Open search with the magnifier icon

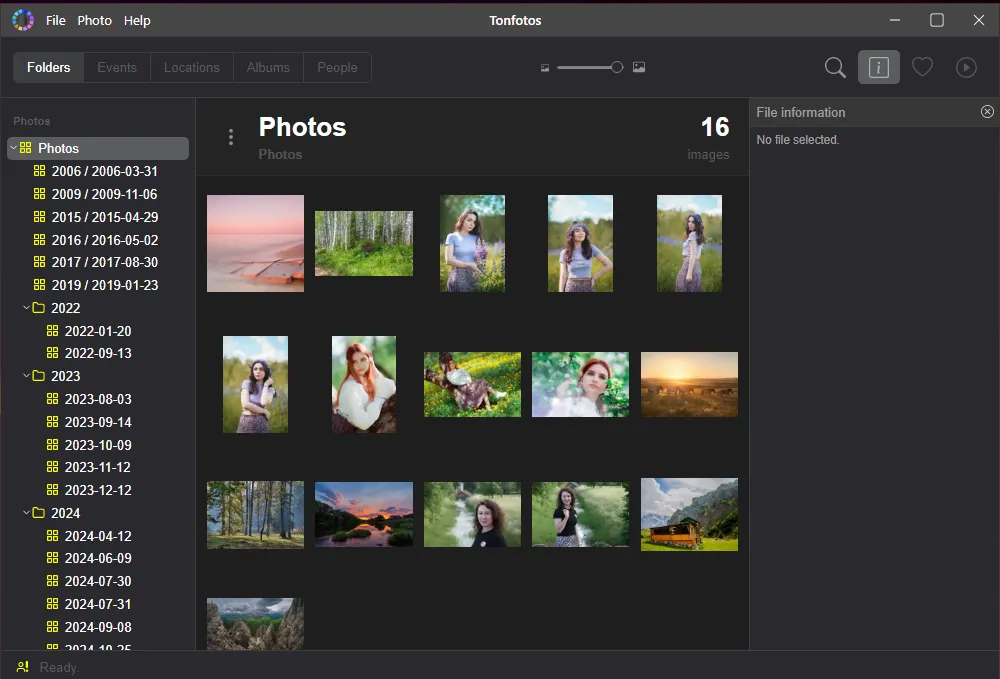[835, 67]
